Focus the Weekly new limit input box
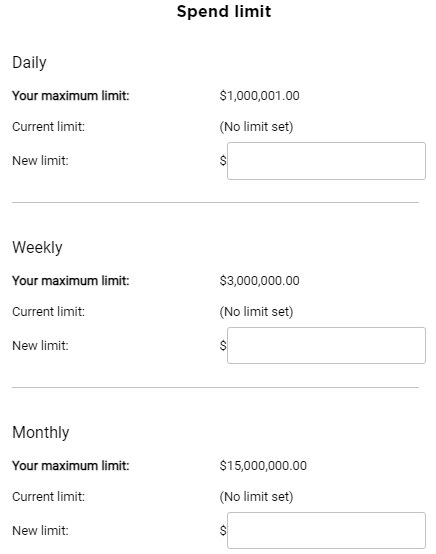 tap(326, 345)
